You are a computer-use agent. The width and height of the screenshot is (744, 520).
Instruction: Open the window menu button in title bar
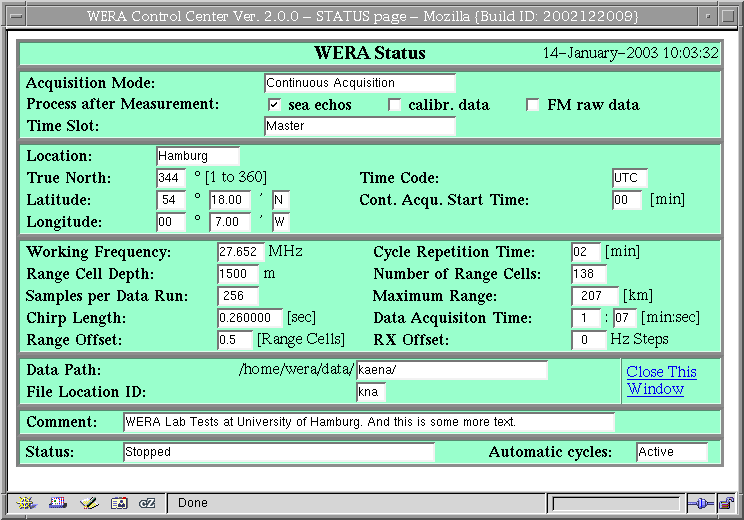[x=17, y=16]
